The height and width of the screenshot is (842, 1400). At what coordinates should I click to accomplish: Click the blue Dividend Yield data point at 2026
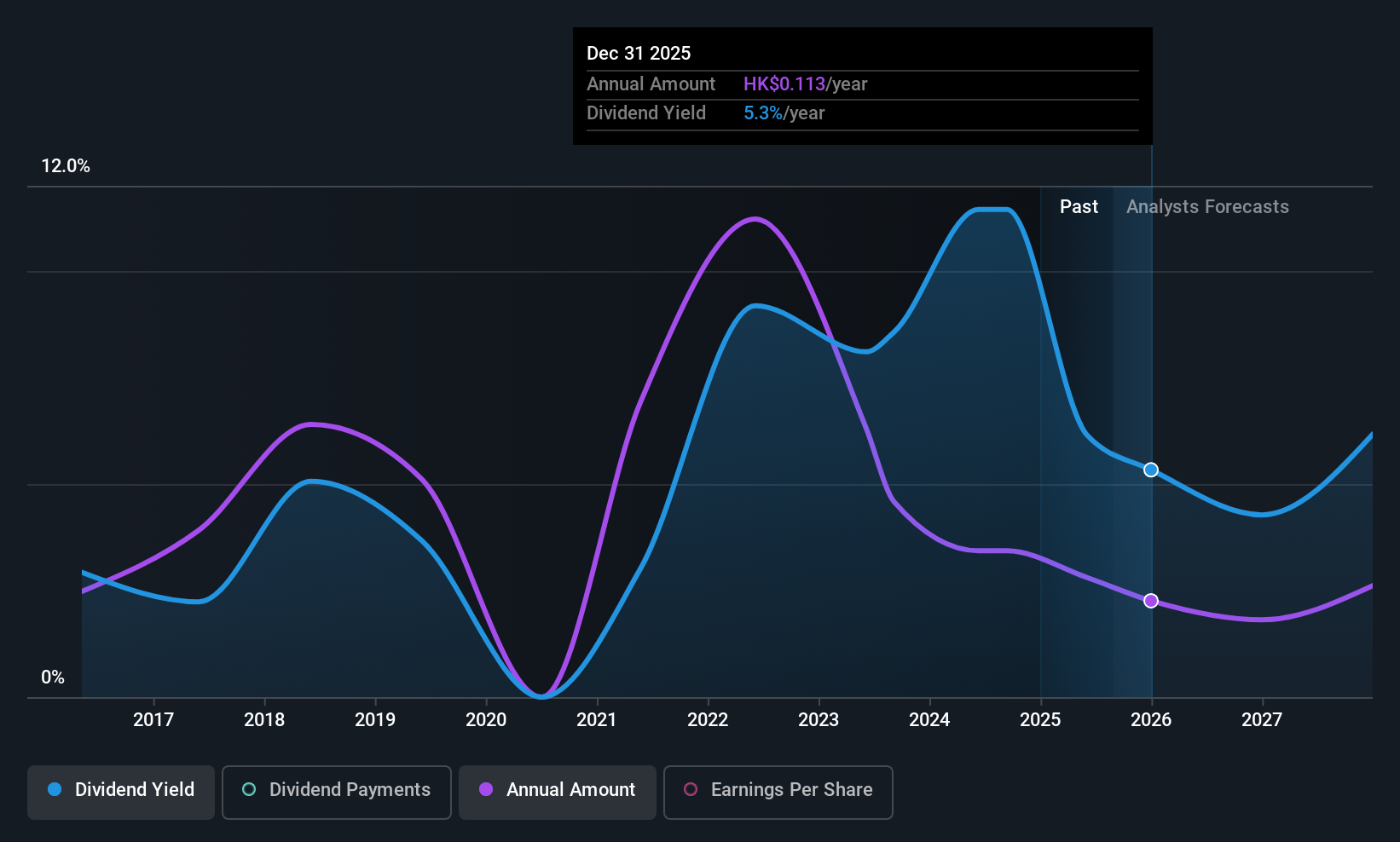1151,470
